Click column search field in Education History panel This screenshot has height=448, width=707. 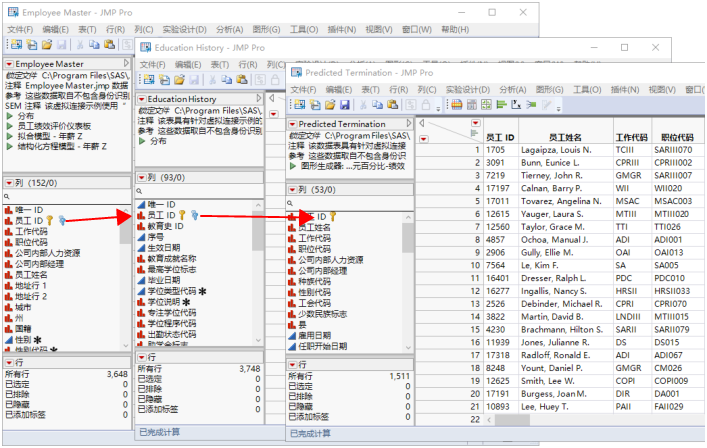click(199, 191)
